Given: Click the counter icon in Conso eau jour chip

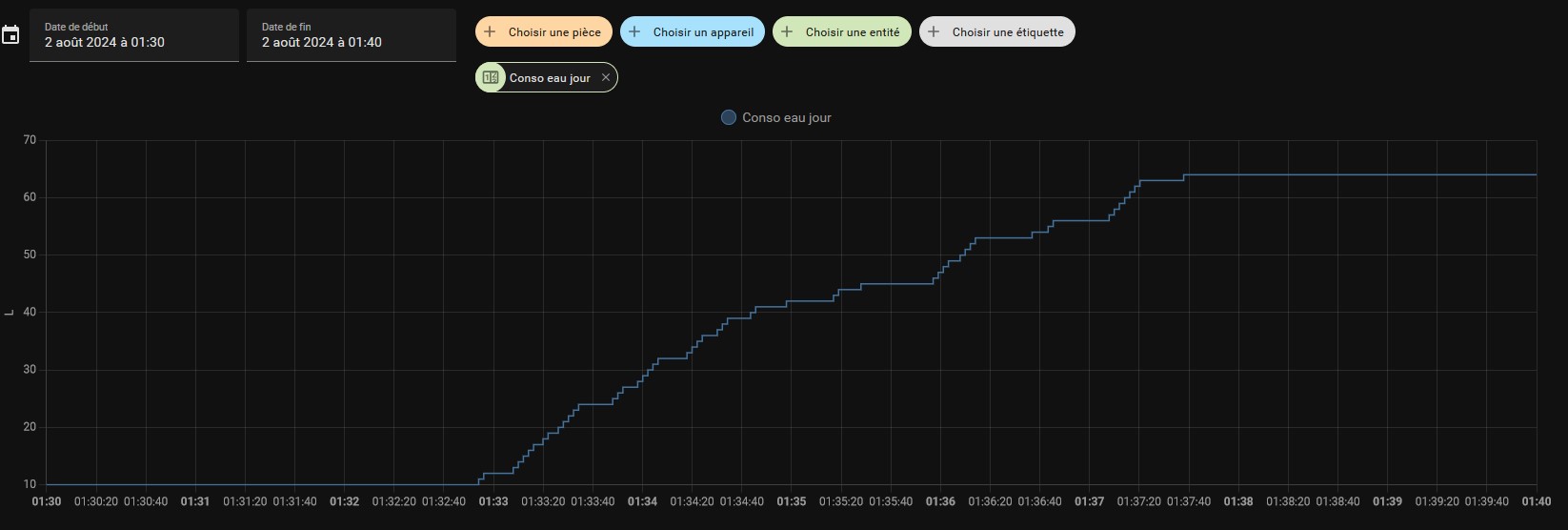Looking at the screenshot, I should (x=491, y=77).
